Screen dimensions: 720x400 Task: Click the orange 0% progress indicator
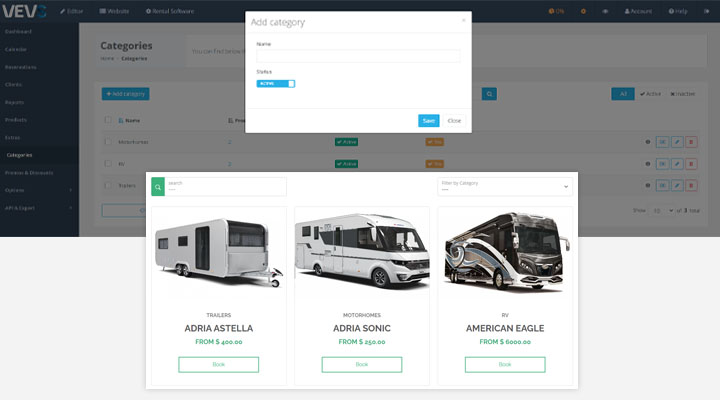pyautogui.click(x=556, y=11)
